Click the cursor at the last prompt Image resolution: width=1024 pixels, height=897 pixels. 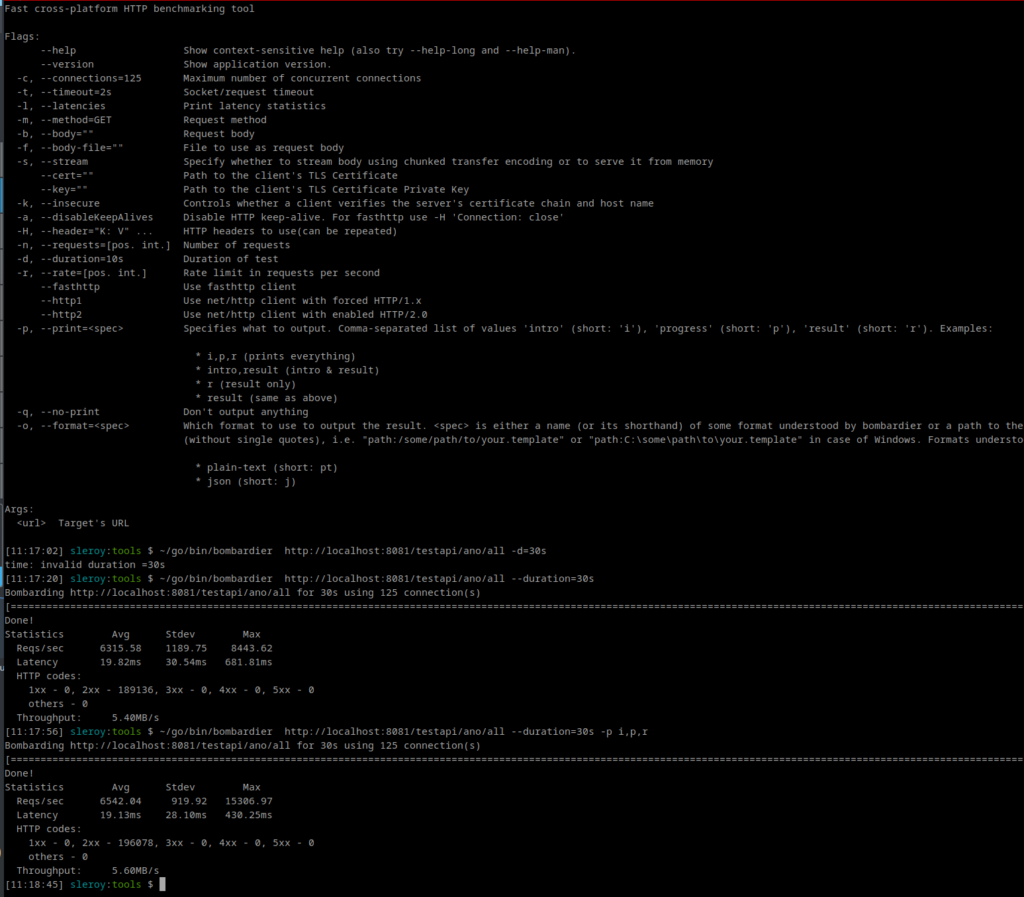(x=162, y=885)
